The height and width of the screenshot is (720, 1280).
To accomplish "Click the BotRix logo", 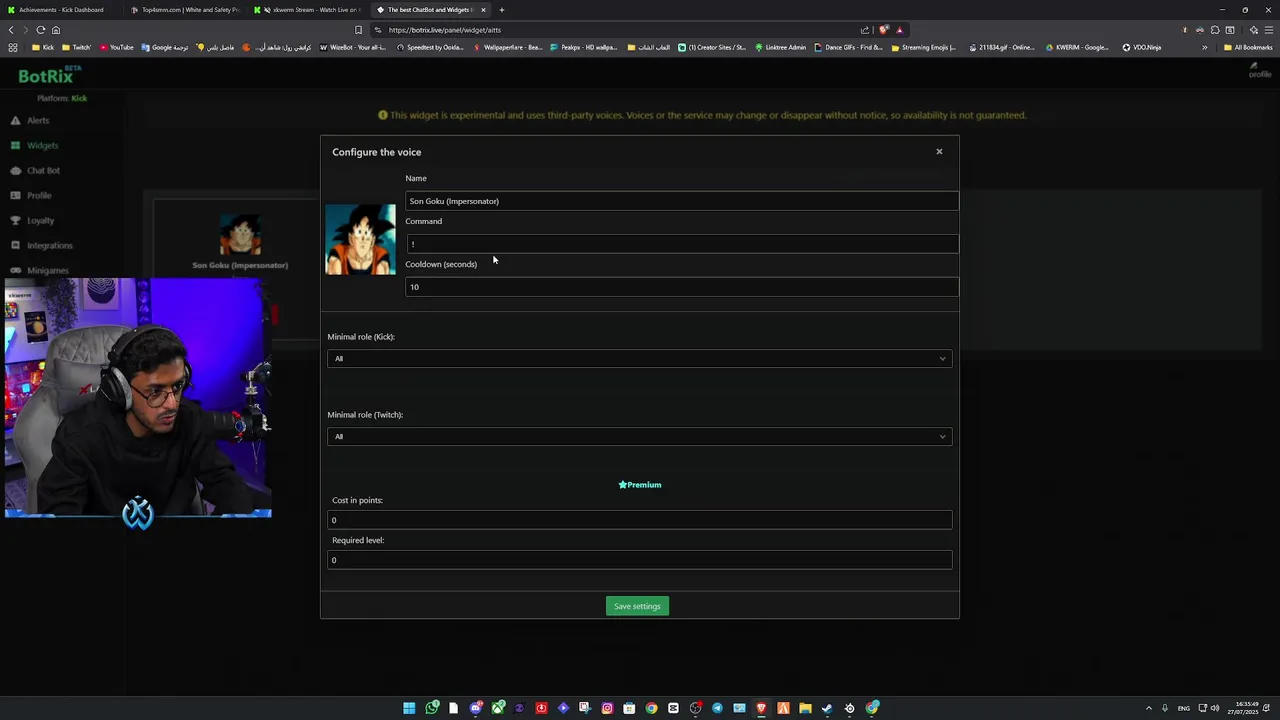I will coord(49,75).
